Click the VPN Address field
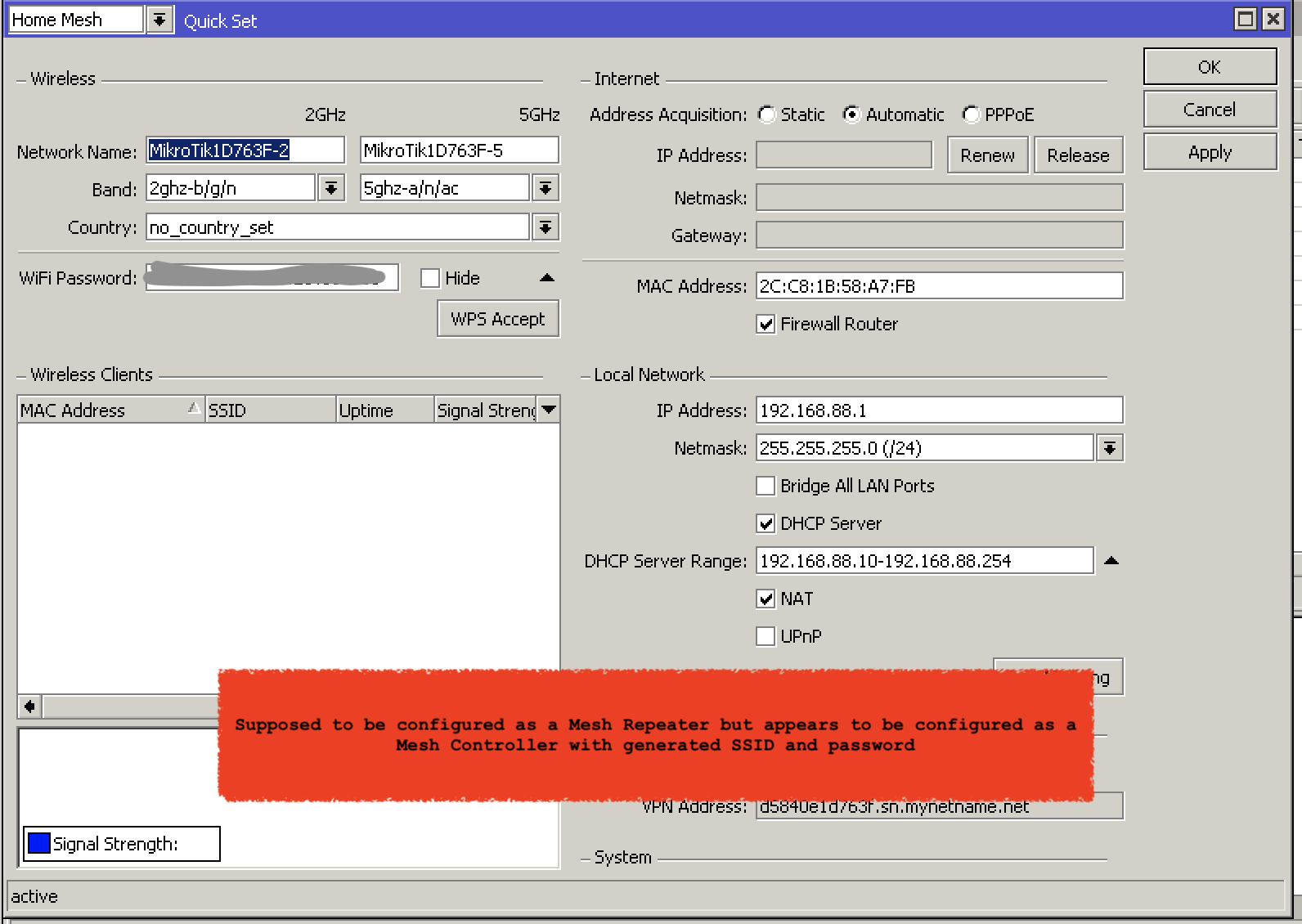 point(940,808)
